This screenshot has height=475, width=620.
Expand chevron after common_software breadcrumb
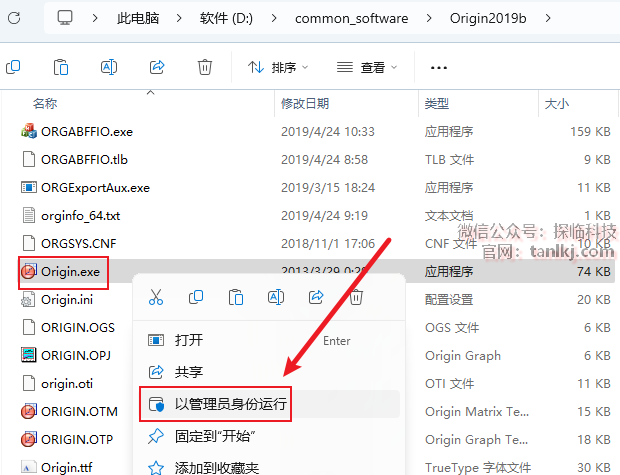click(429, 18)
